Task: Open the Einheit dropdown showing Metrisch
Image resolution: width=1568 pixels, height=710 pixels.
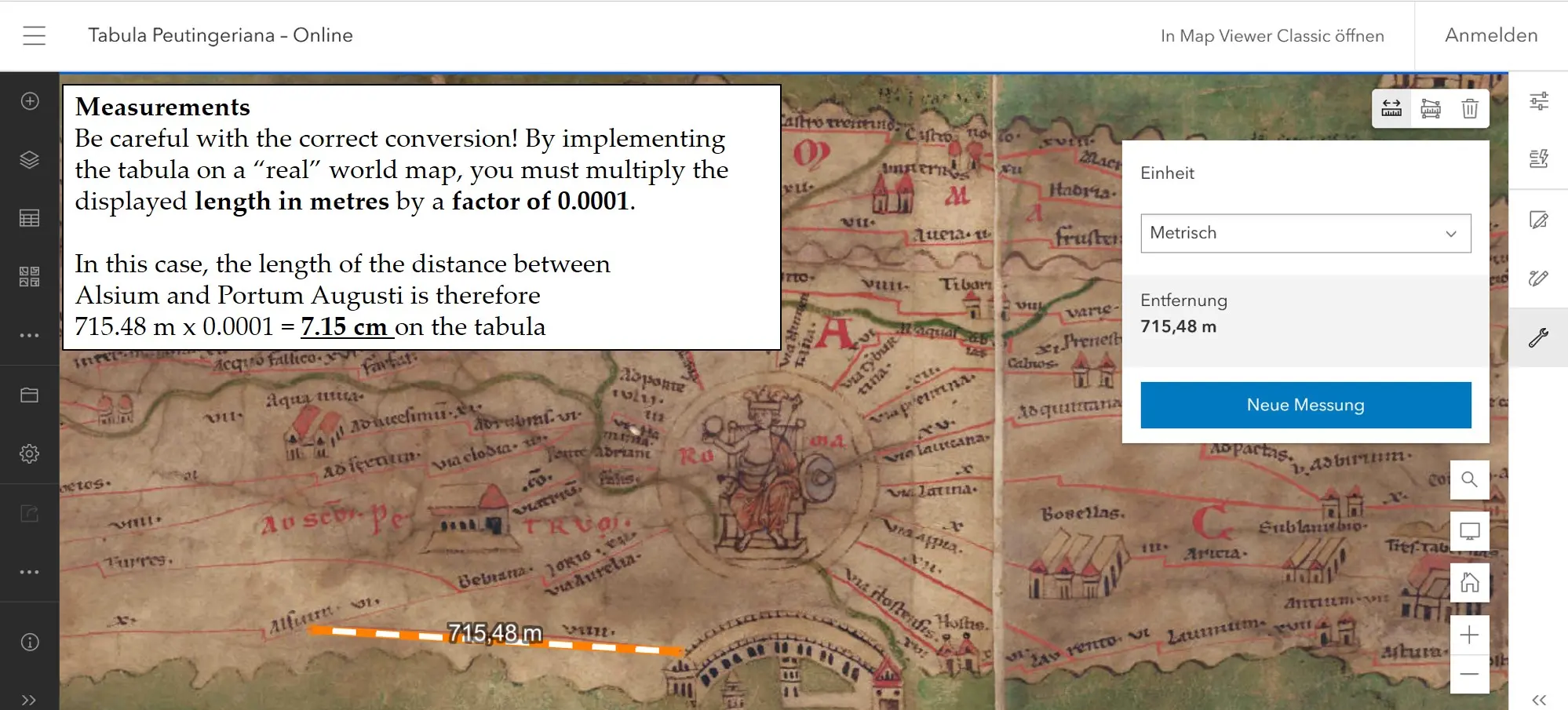Action: point(1305,233)
